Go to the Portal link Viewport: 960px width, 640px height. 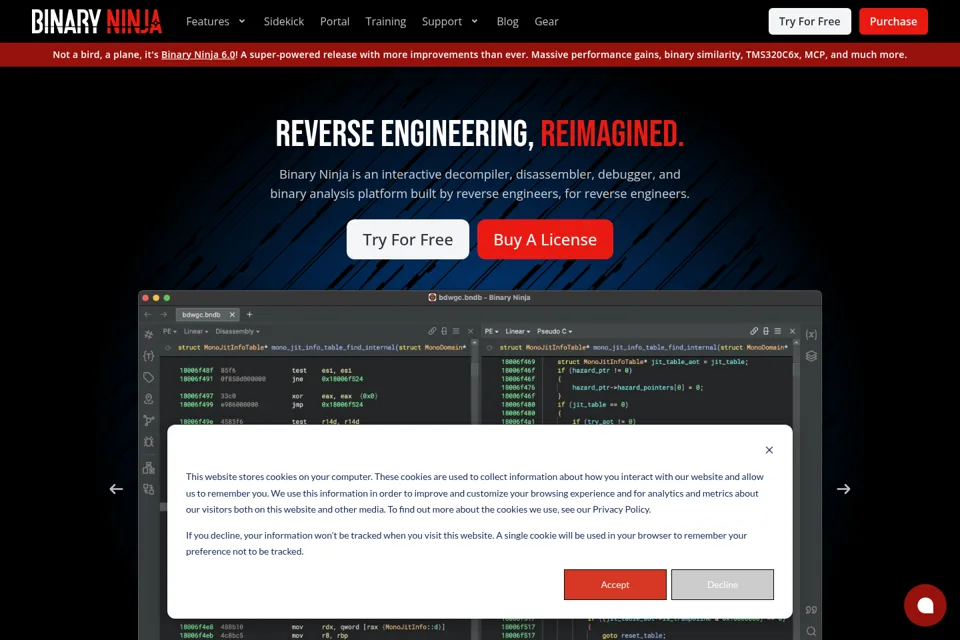click(334, 21)
